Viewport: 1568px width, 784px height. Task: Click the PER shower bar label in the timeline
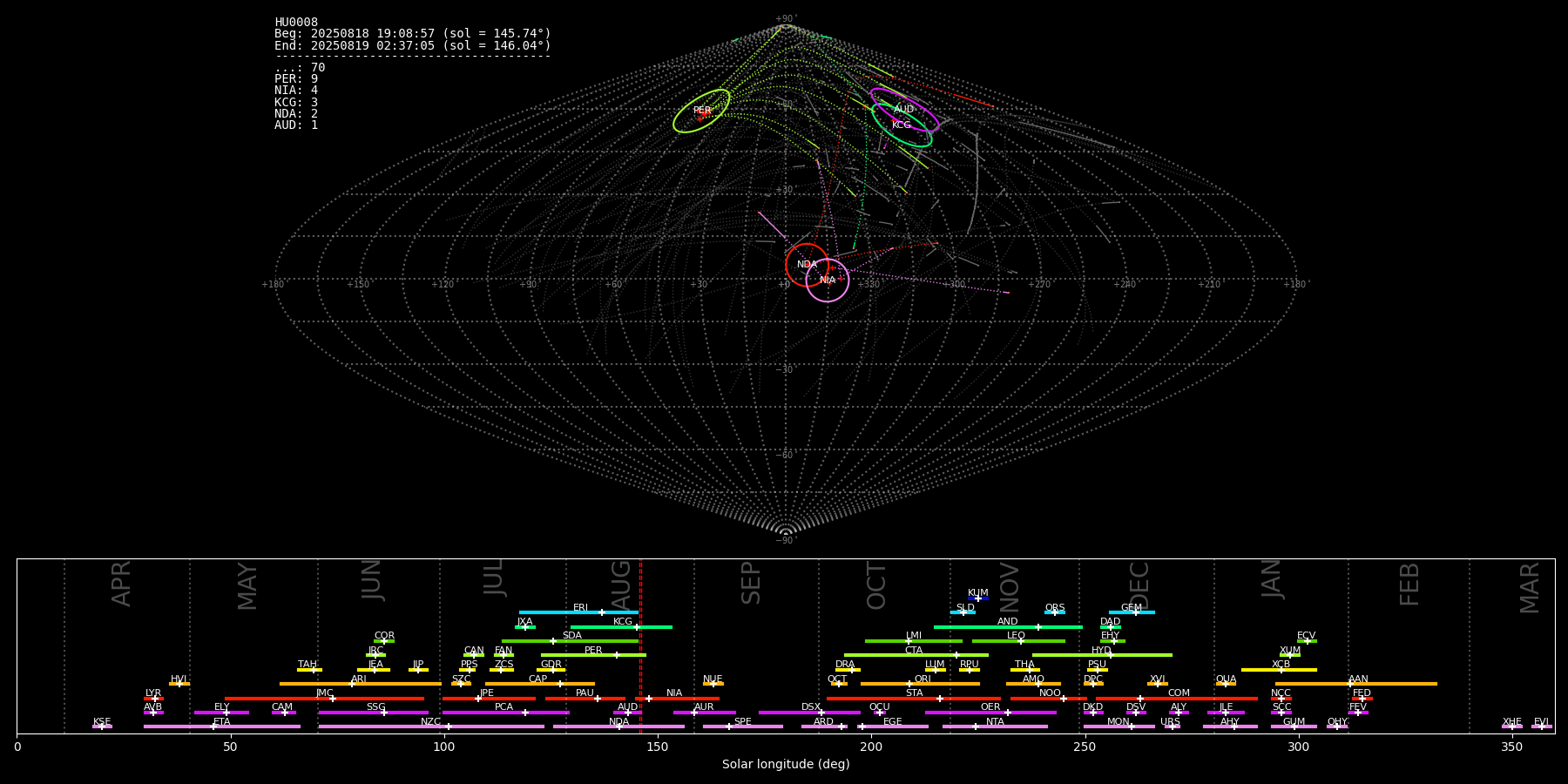coord(593,651)
